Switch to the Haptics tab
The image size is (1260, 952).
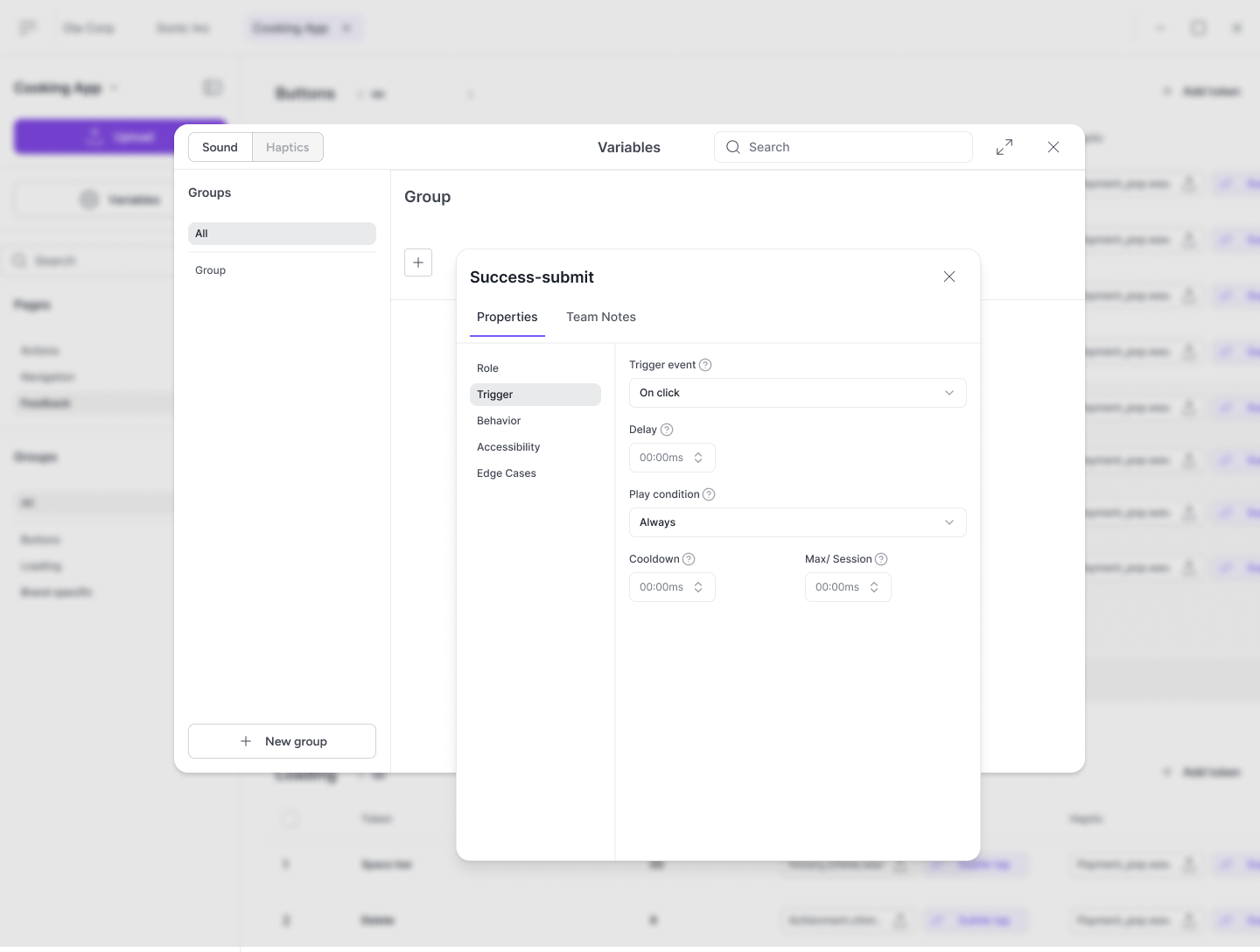point(288,147)
